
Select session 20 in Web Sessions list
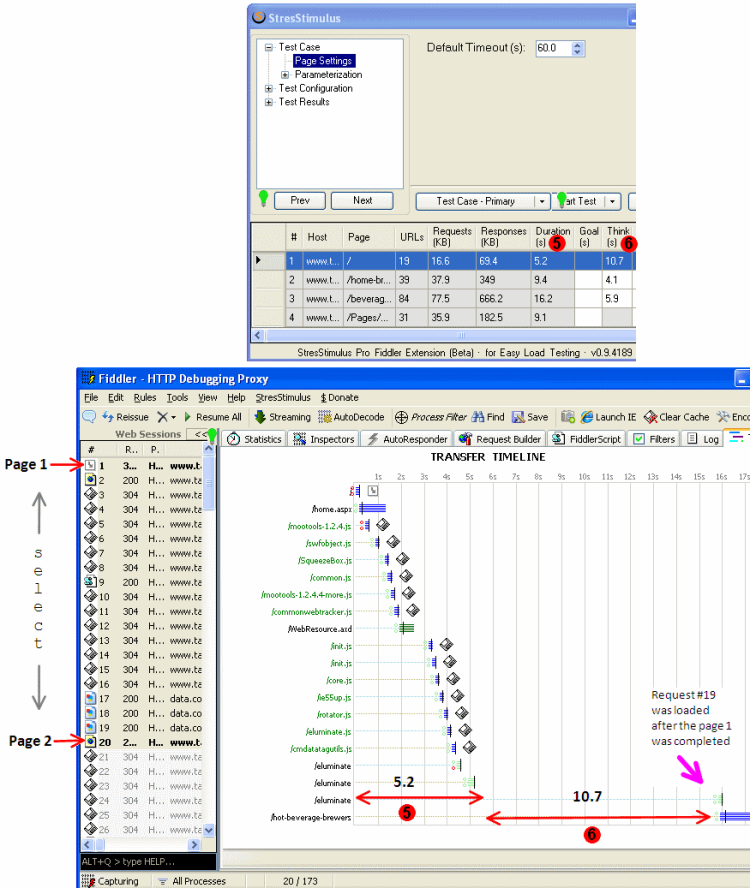[x=142, y=742]
